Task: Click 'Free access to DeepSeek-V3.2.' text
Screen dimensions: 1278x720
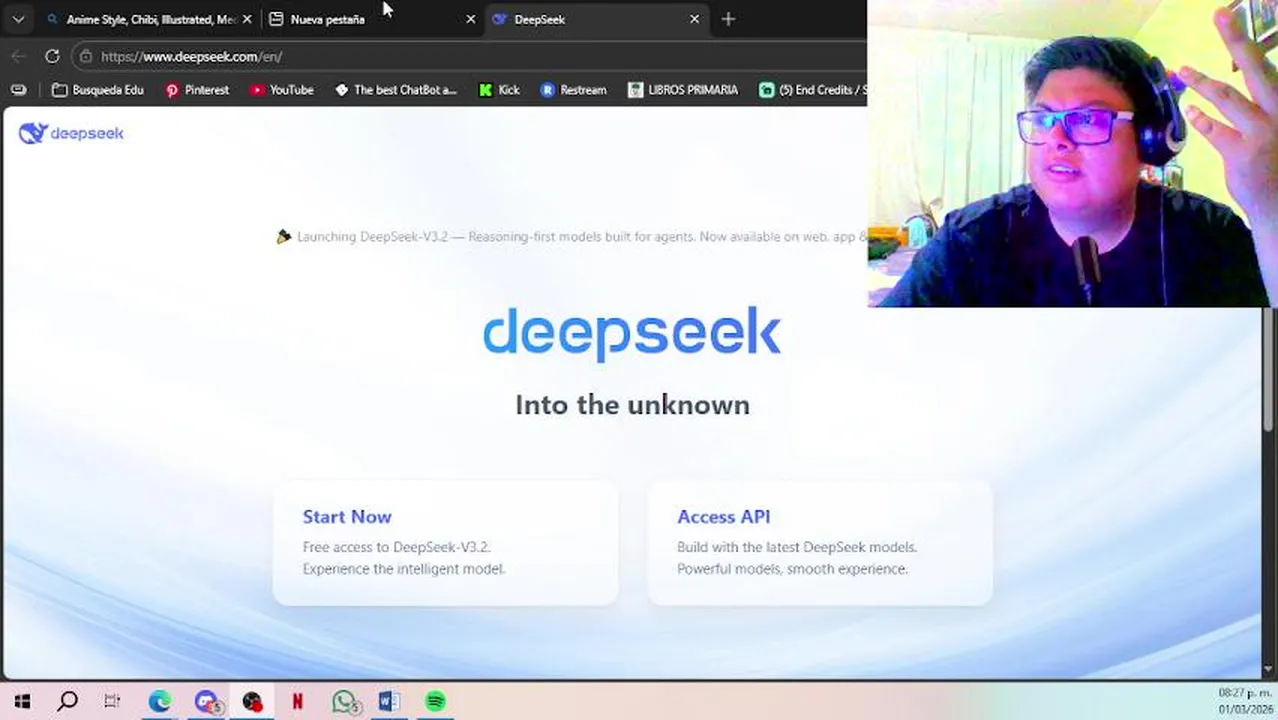Action: (x=396, y=547)
